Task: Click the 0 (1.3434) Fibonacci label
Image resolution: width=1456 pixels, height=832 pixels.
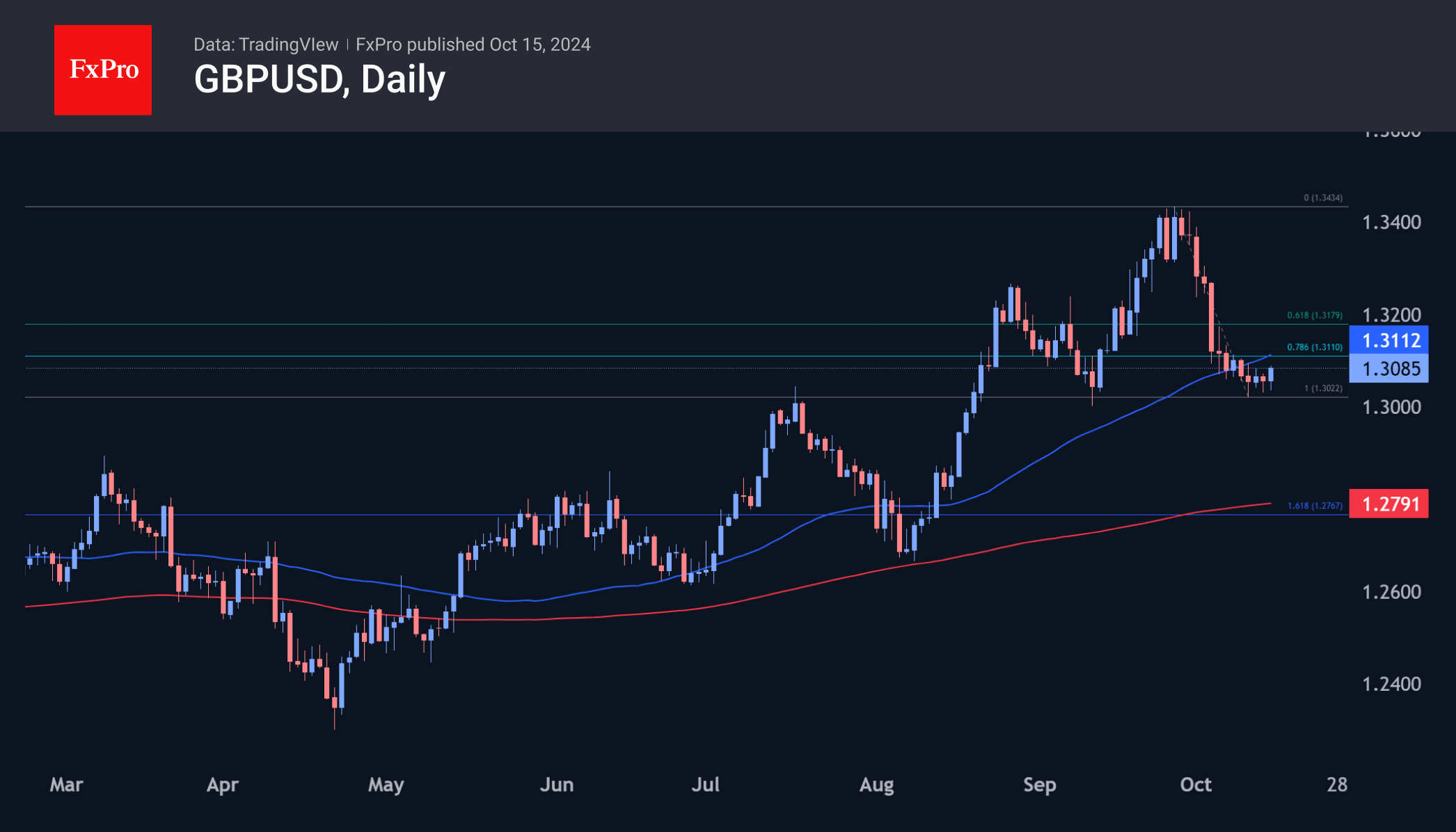Action: (1322, 198)
